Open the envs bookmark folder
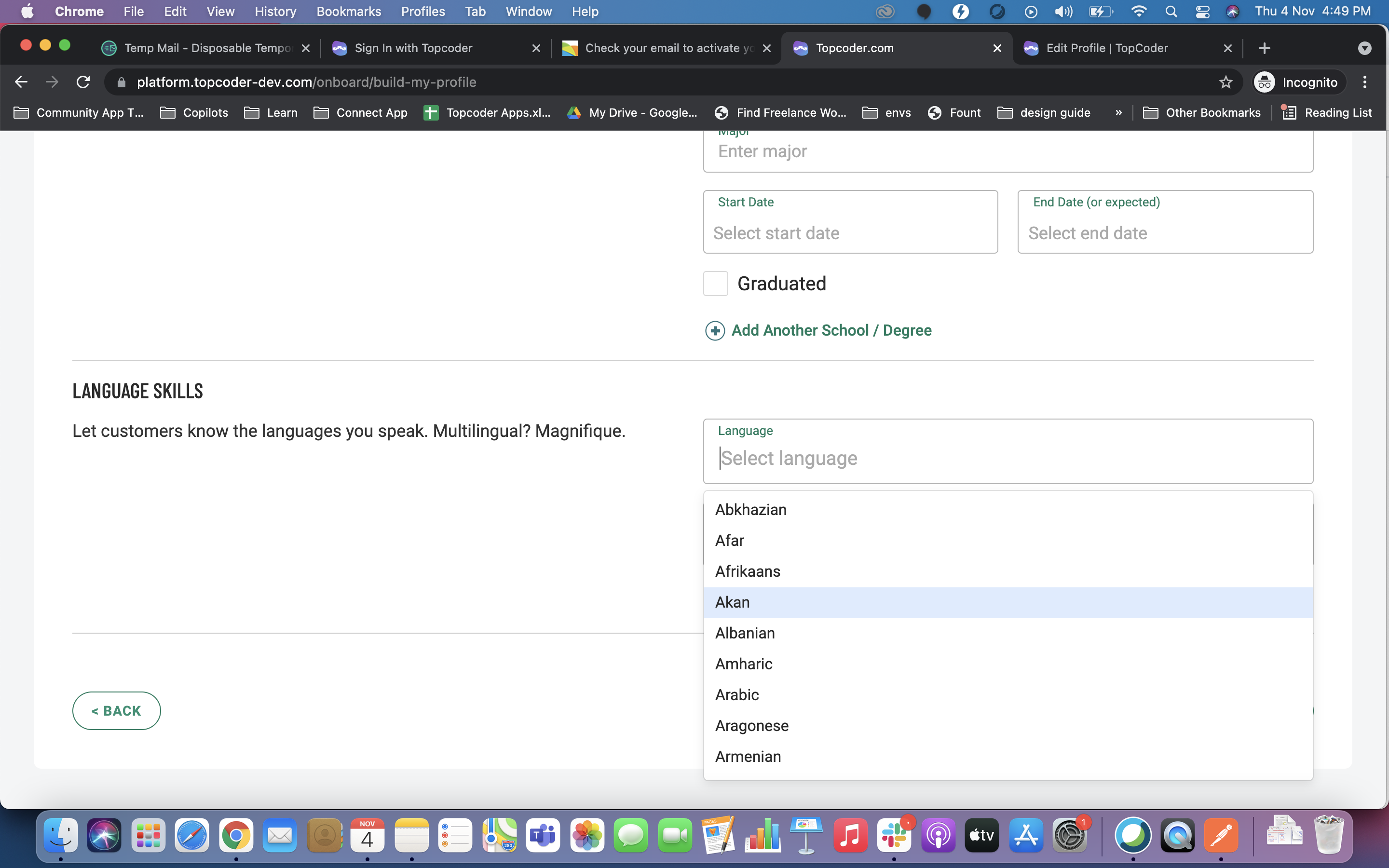Image resolution: width=1389 pixels, height=868 pixels. pos(886,112)
